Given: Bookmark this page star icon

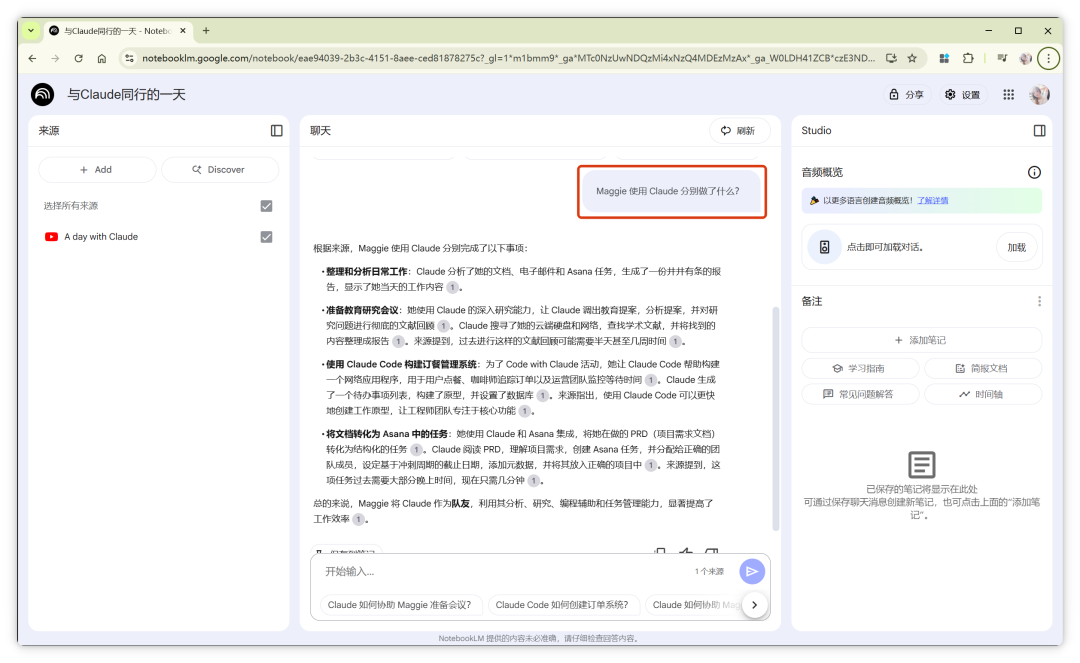Looking at the screenshot, I should point(912,59).
